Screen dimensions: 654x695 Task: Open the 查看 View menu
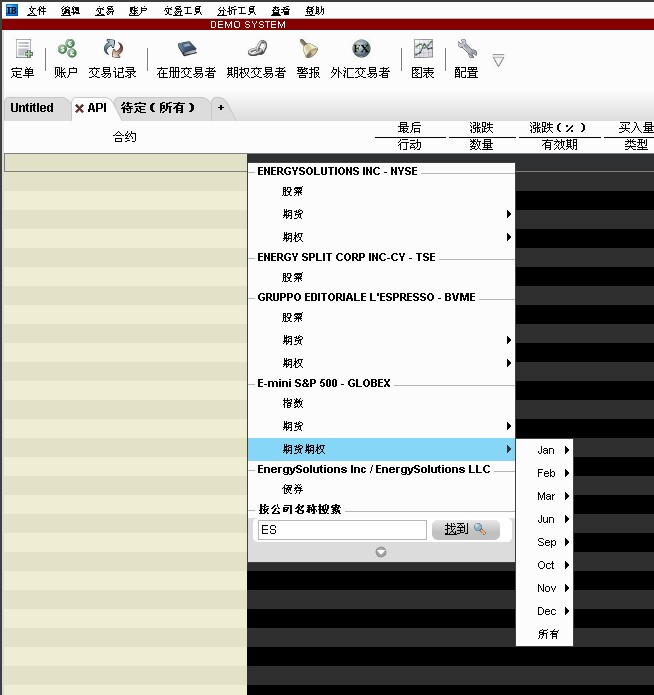tap(281, 10)
